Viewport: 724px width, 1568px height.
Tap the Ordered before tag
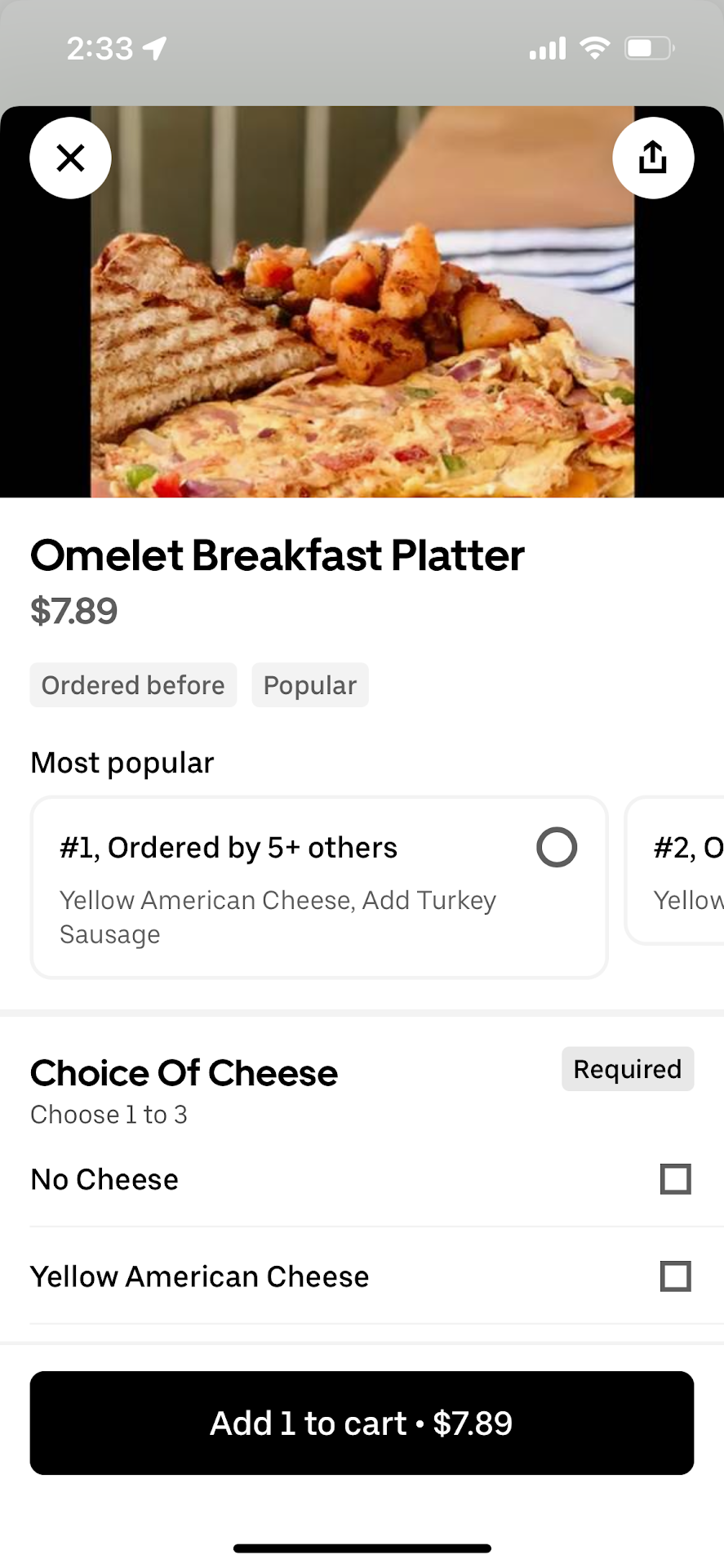(133, 685)
